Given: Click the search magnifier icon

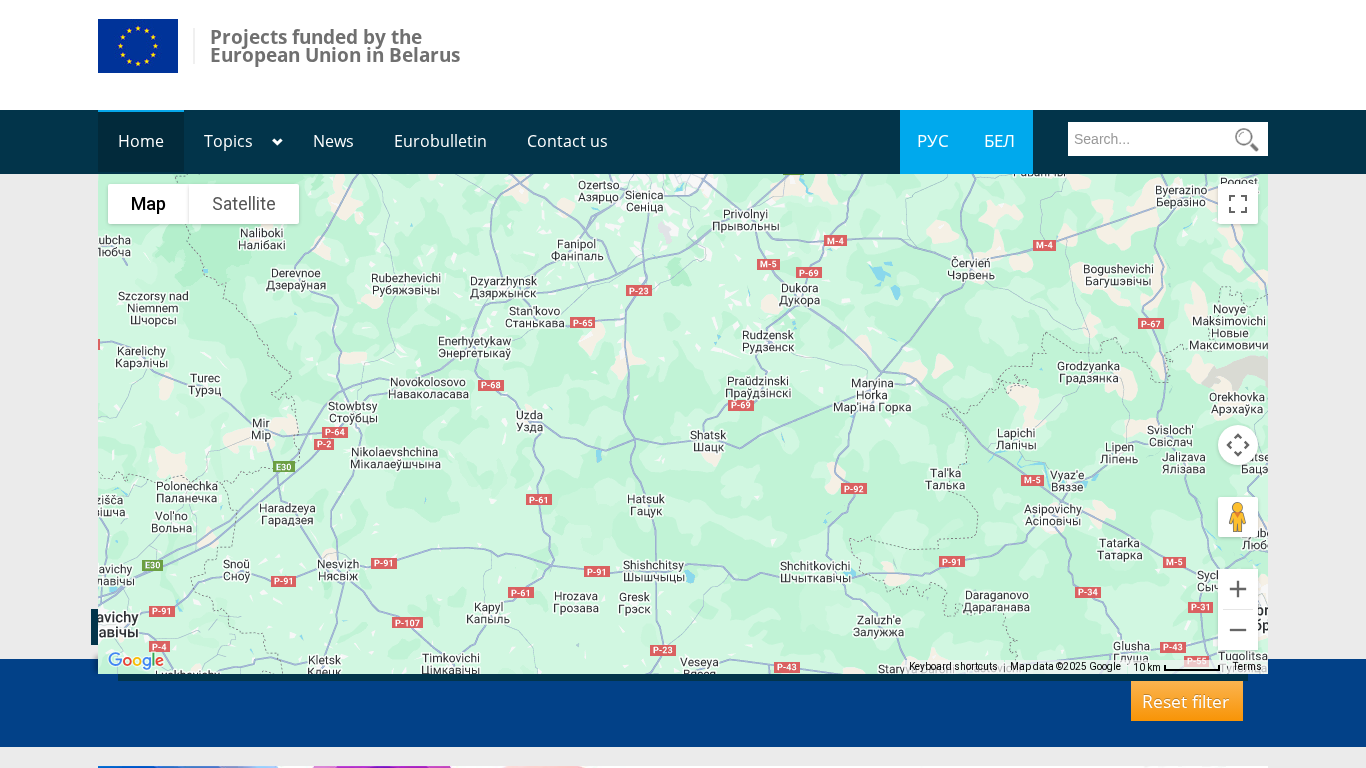Looking at the screenshot, I should point(1246,139).
